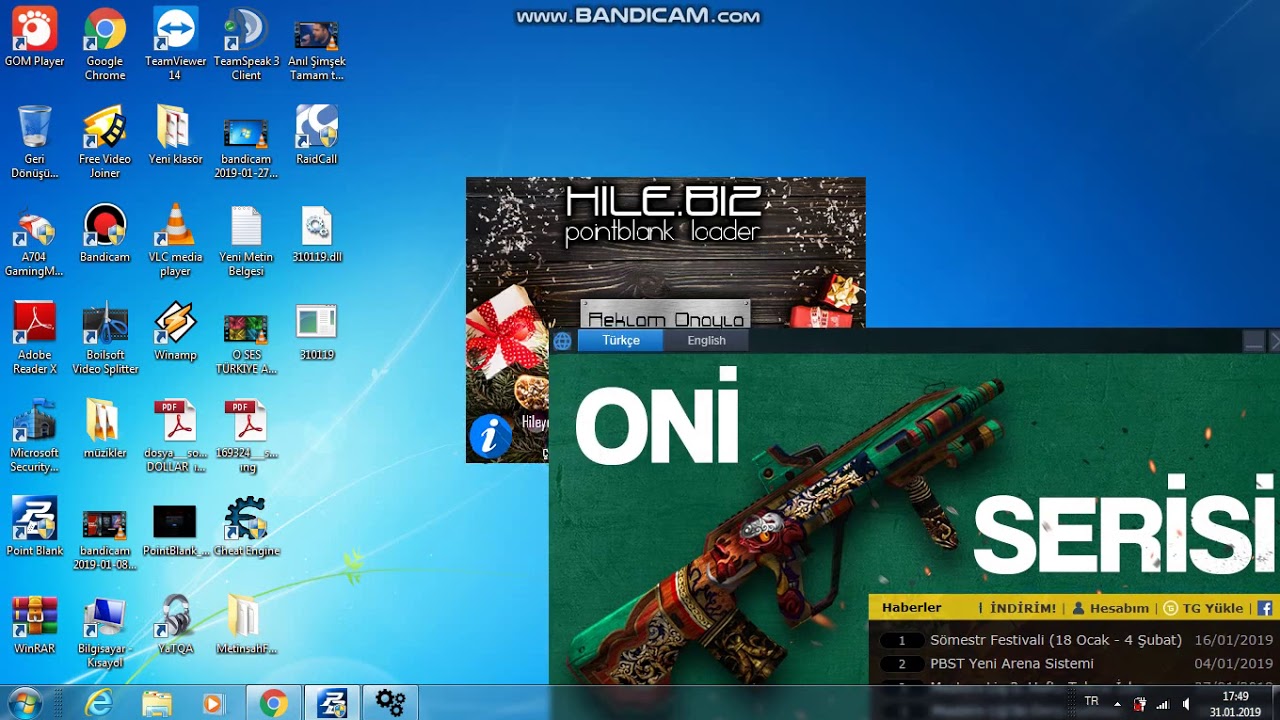
Task: Launch Point Blank desktop shortcut
Action: click(34, 527)
